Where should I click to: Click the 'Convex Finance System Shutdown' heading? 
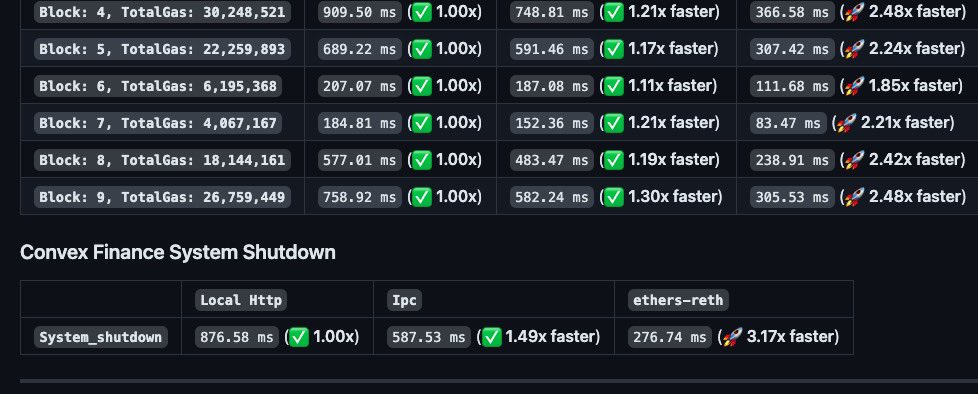178,252
